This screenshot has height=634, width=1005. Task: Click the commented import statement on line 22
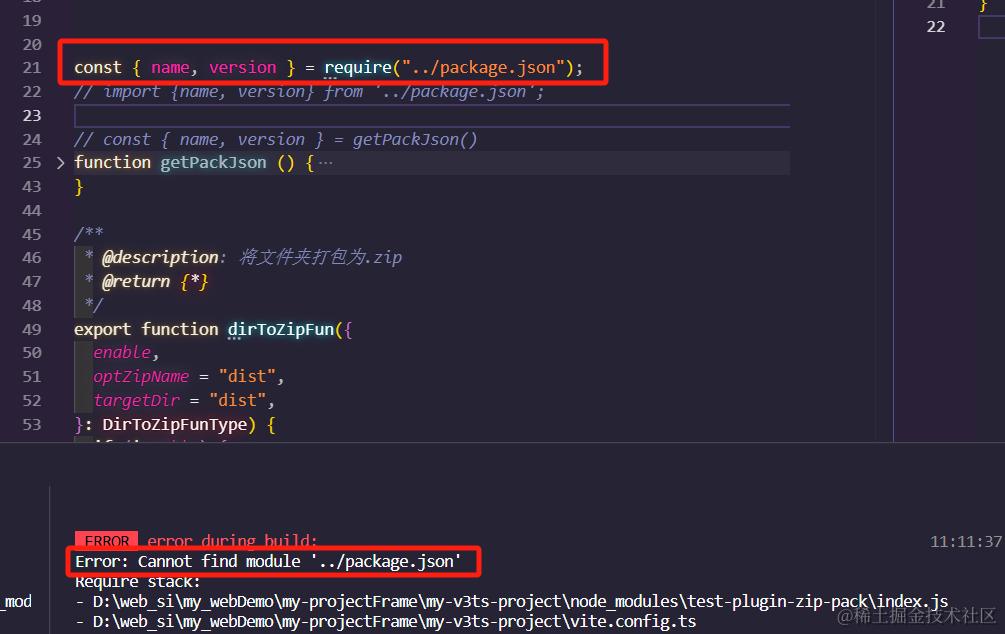(309, 92)
